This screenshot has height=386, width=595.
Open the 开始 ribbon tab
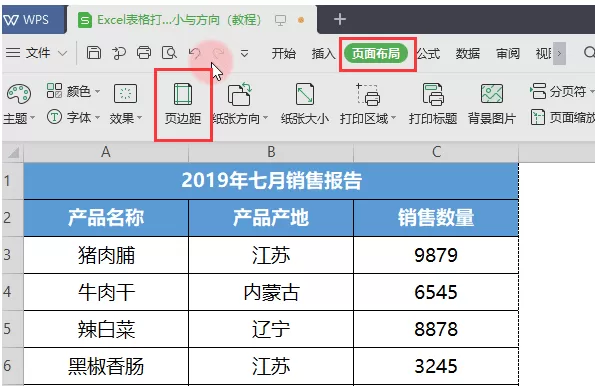click(283, 54)
